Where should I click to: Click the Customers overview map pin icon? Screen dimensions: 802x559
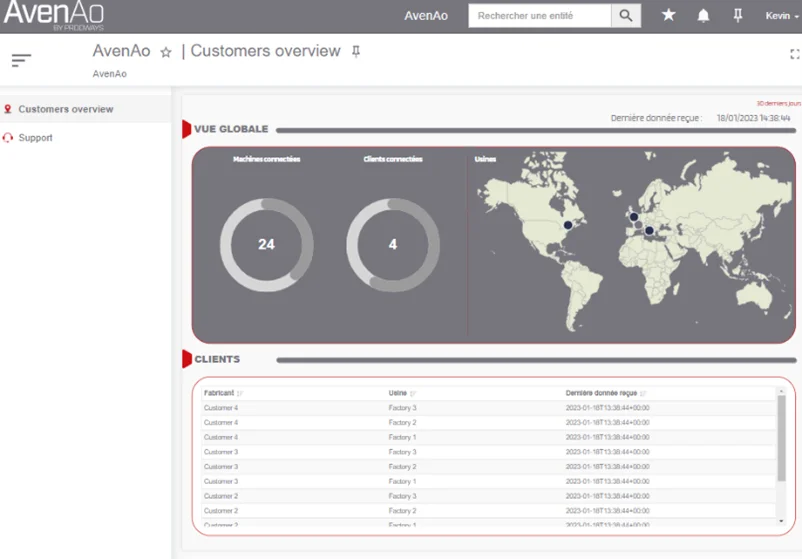(8, 109)
